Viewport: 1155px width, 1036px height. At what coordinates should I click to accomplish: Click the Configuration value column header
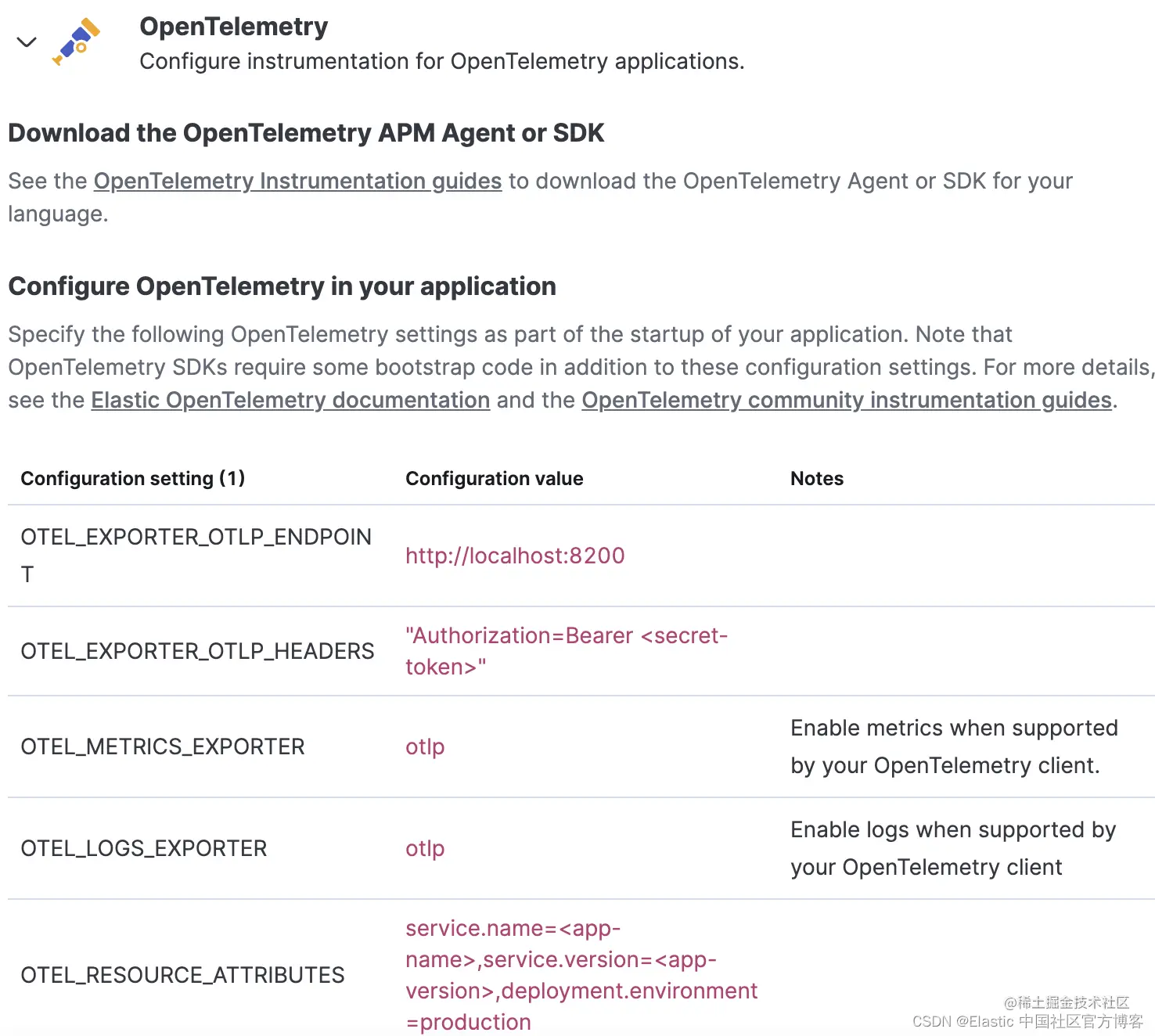(x=495, y=478)
